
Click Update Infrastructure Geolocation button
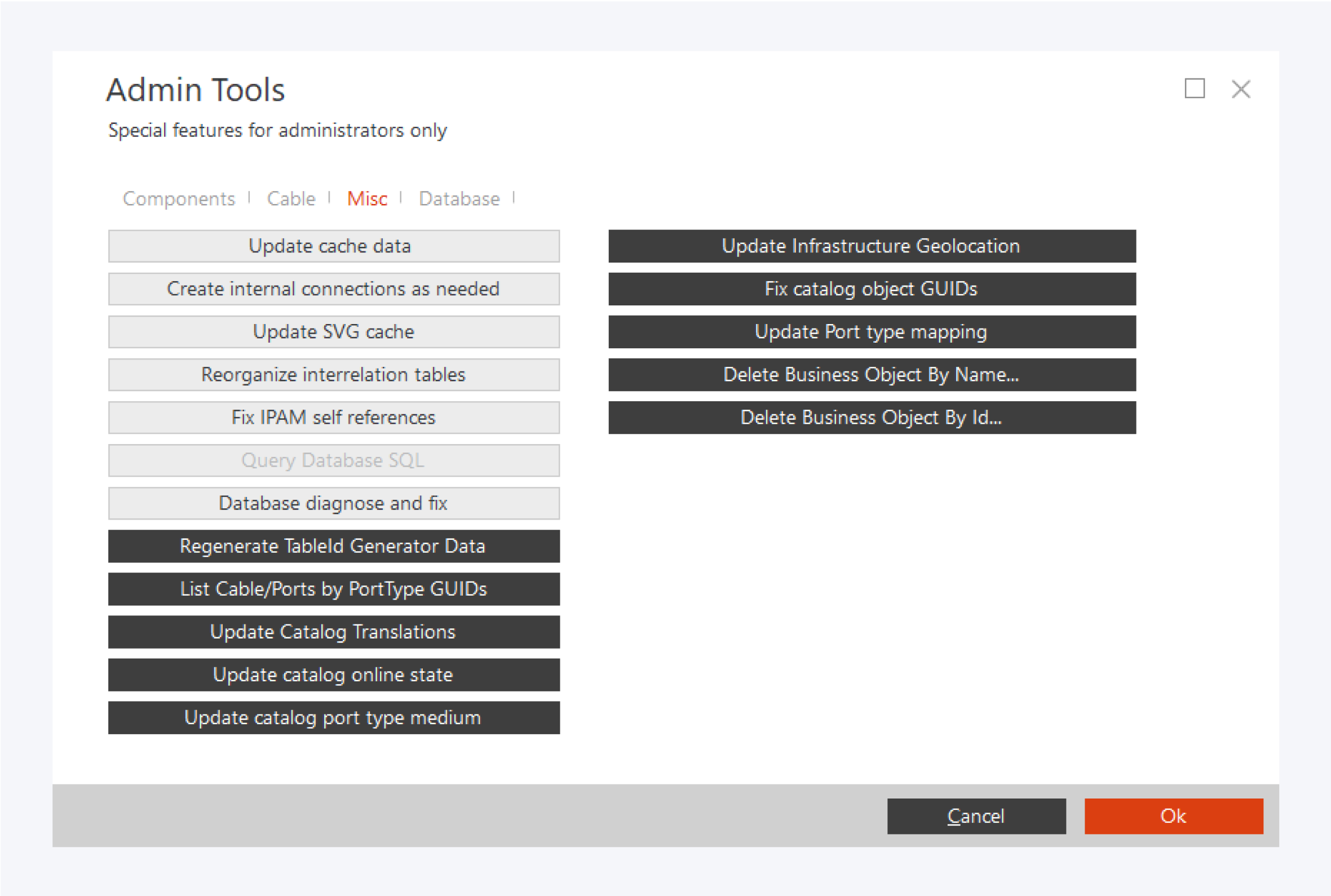tap(872, 246)
